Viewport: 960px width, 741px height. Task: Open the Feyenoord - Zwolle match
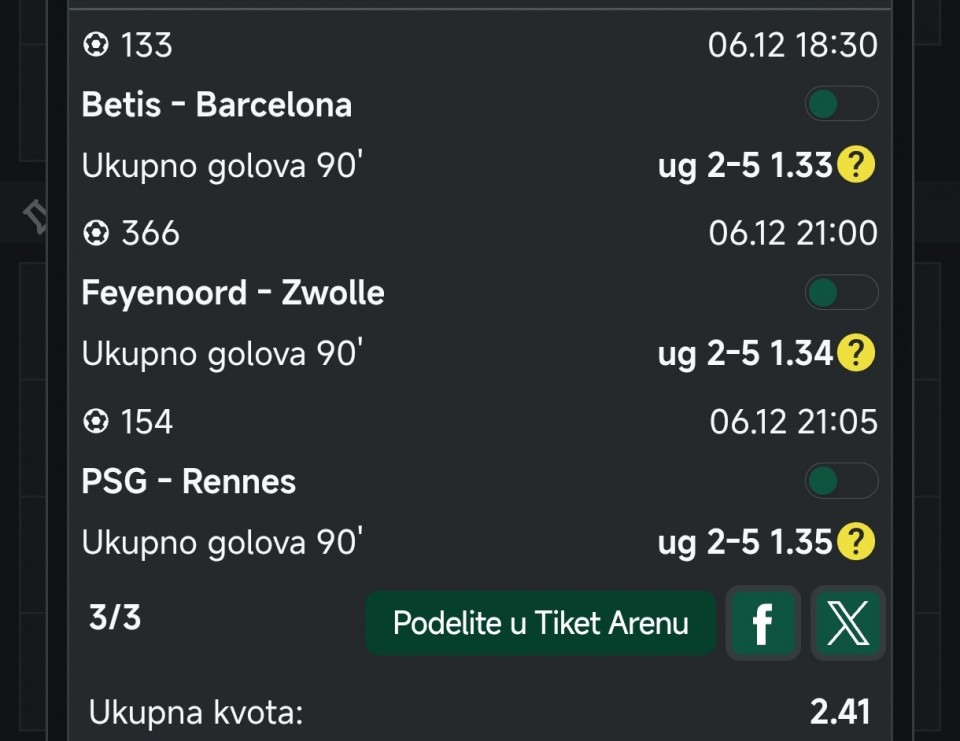(x=232, y=293)
